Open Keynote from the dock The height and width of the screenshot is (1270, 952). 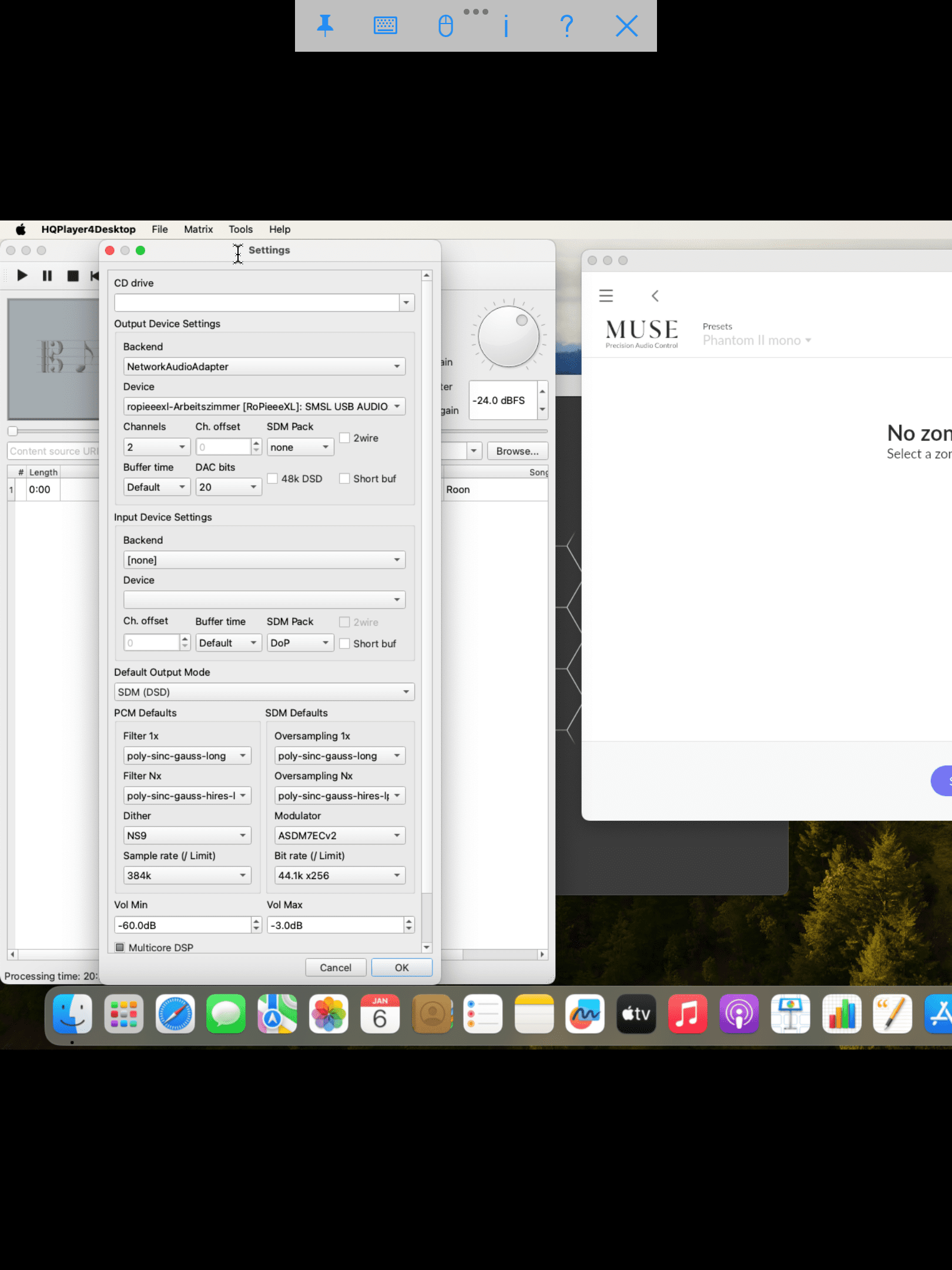(790, 1014)
